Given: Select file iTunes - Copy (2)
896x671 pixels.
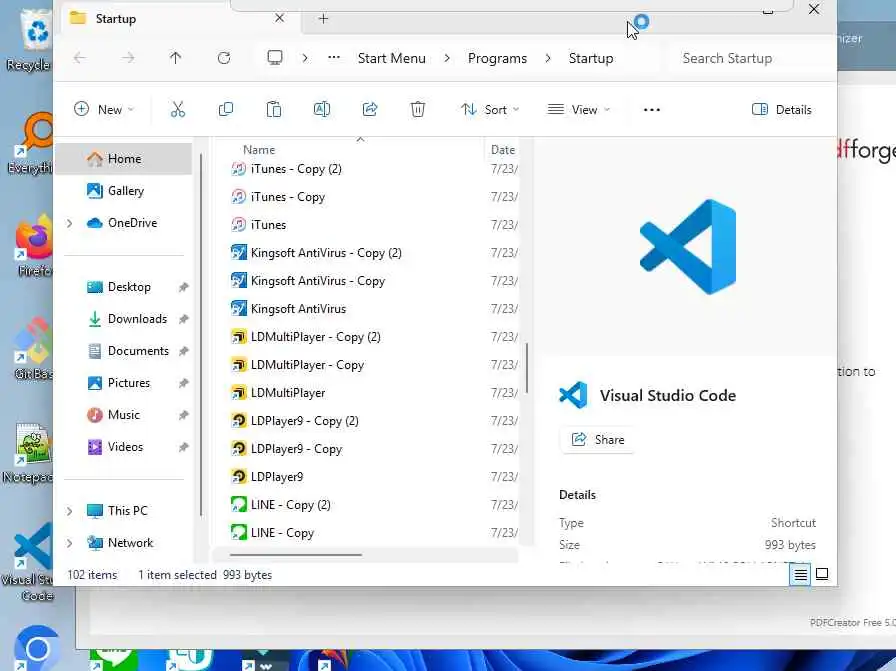Looking at the screenshot, I should pos(296,169).
